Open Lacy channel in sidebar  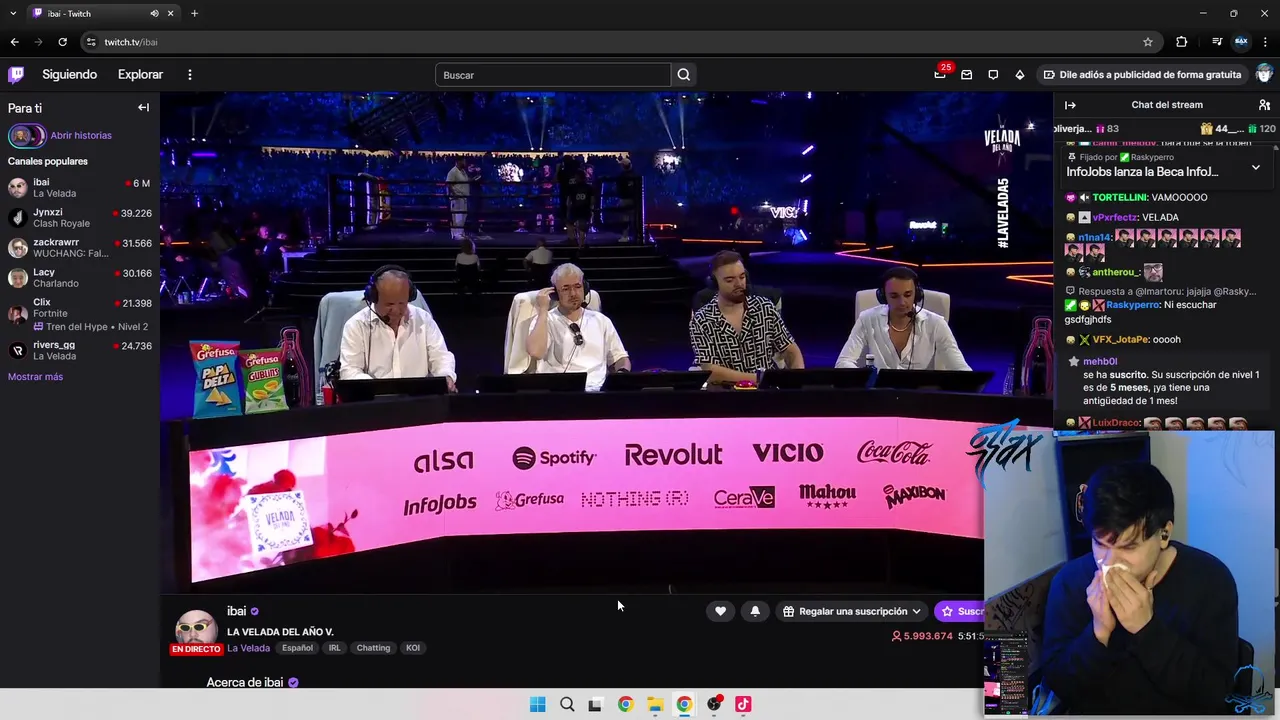coord(80,278)
